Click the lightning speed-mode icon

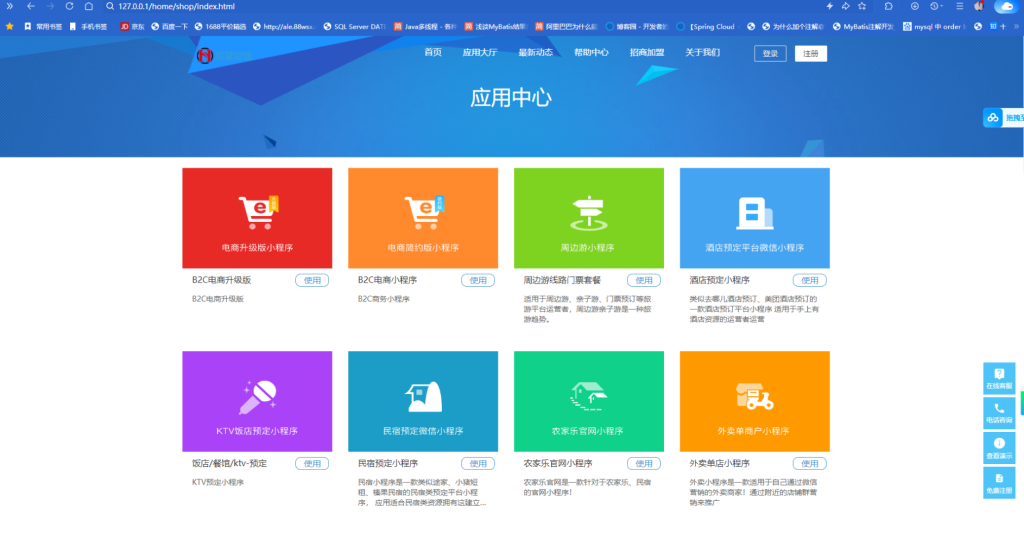(x=829, y=6)
